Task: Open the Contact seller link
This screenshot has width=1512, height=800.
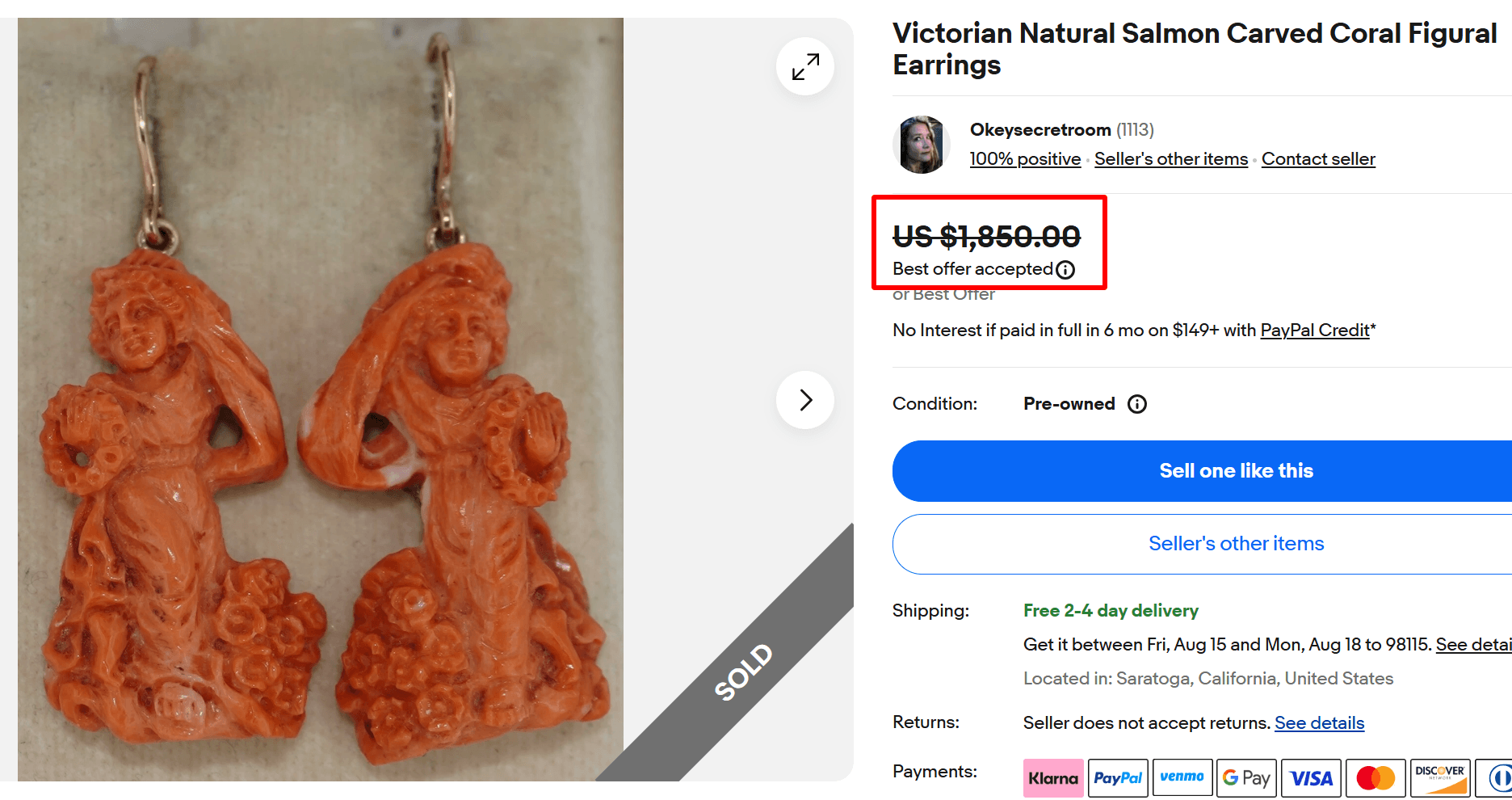Action: (1318, 159)
